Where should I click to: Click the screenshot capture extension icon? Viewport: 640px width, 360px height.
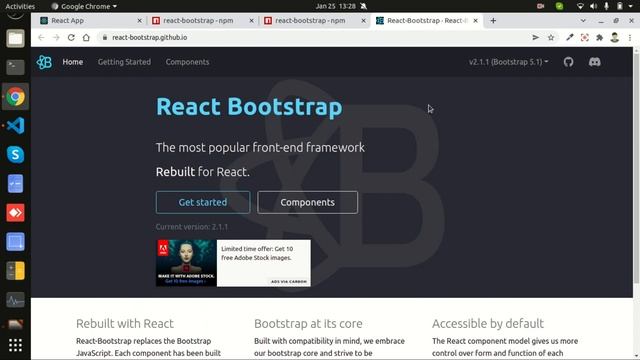click(584, 38)
